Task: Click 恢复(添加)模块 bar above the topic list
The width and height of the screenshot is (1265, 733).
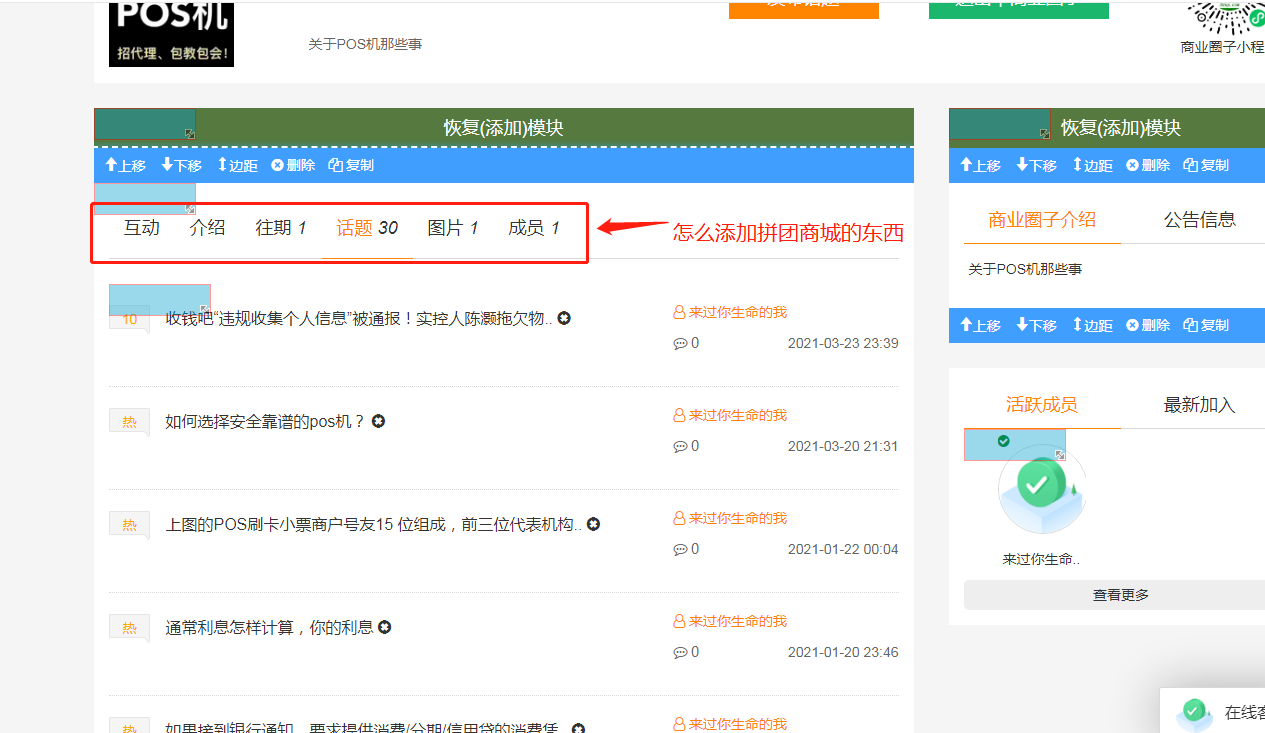Action: click(503, 128)
